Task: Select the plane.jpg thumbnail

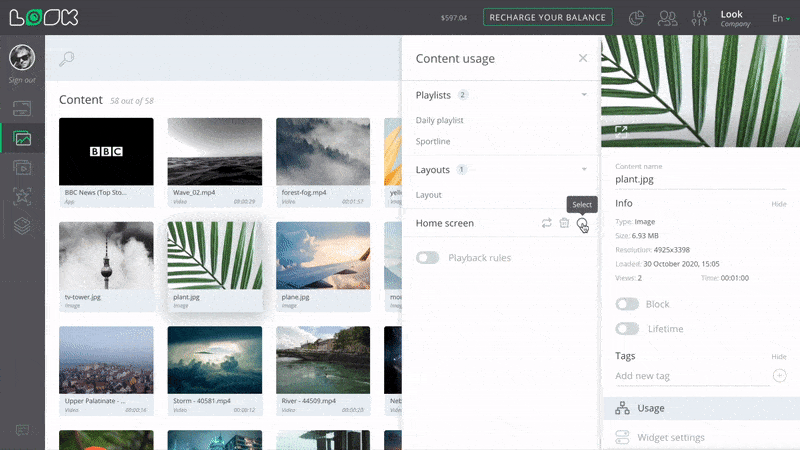Action: coord(323,256)
